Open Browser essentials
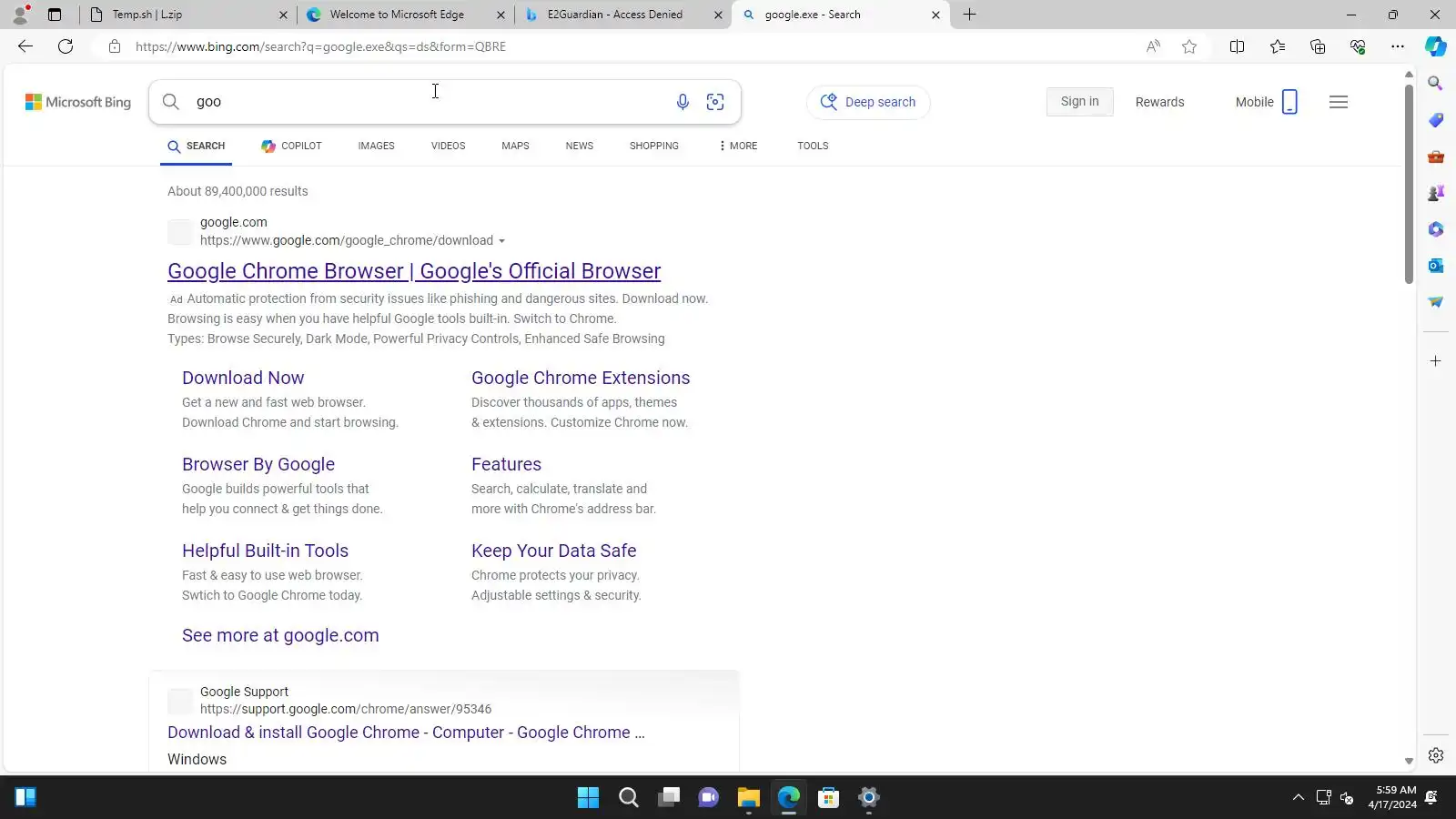This screenshot has width=1456, height=819. pyautogui.click(x=1358, y=46)
